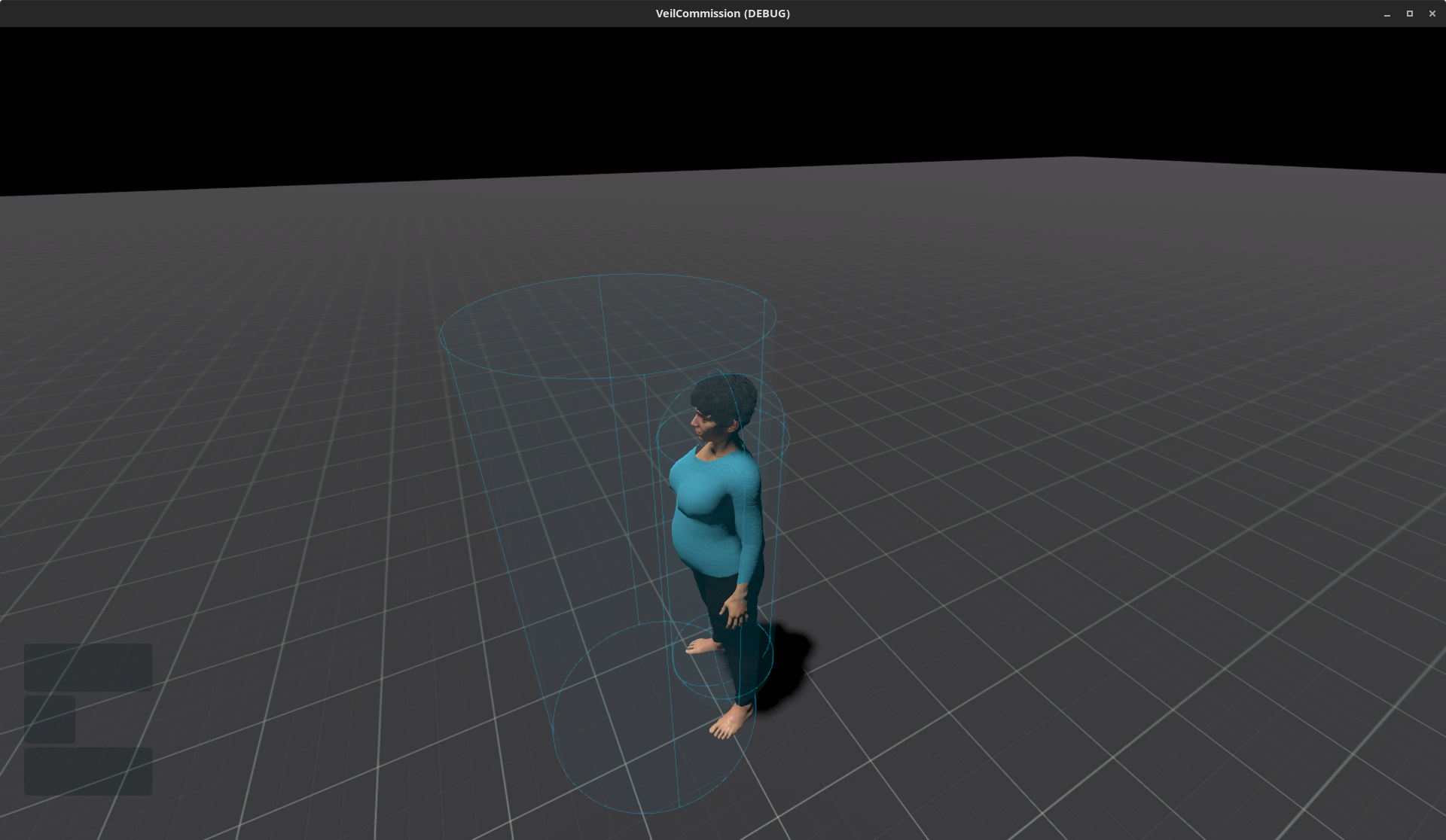Screen dimensions: 1446x840
Task: Click the bottom blank panel in bottom-left
Action: point(88,771)
